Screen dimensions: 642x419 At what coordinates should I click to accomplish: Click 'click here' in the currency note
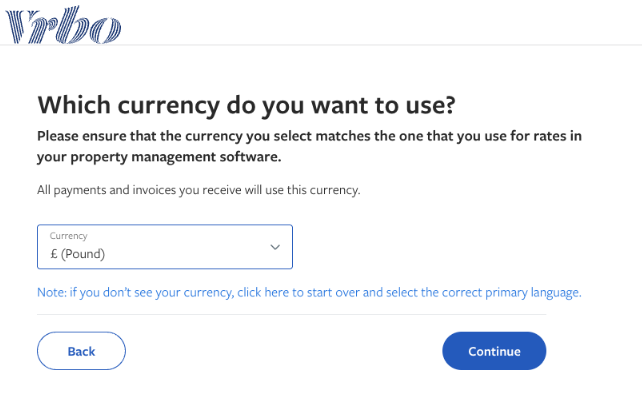[263, 292]
